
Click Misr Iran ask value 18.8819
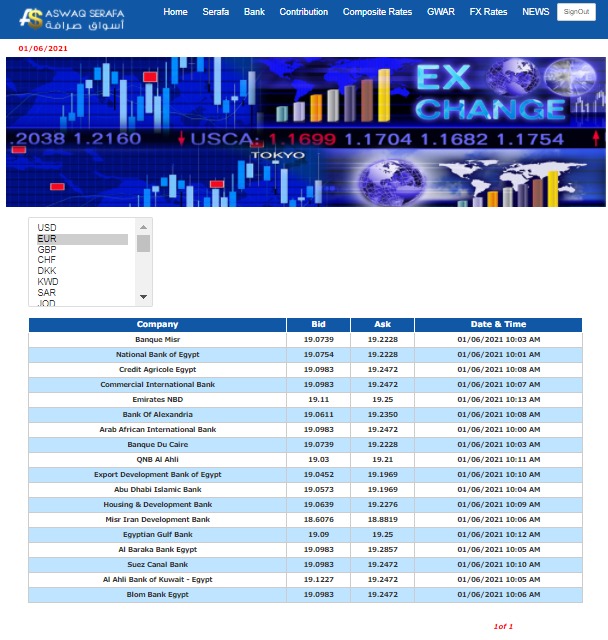point(382,520)
